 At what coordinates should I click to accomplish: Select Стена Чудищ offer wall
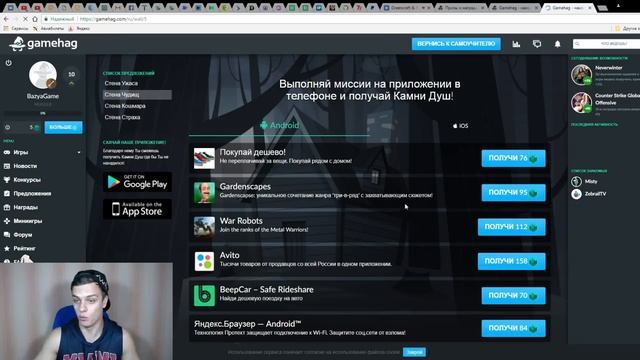(x=137, y=95)
